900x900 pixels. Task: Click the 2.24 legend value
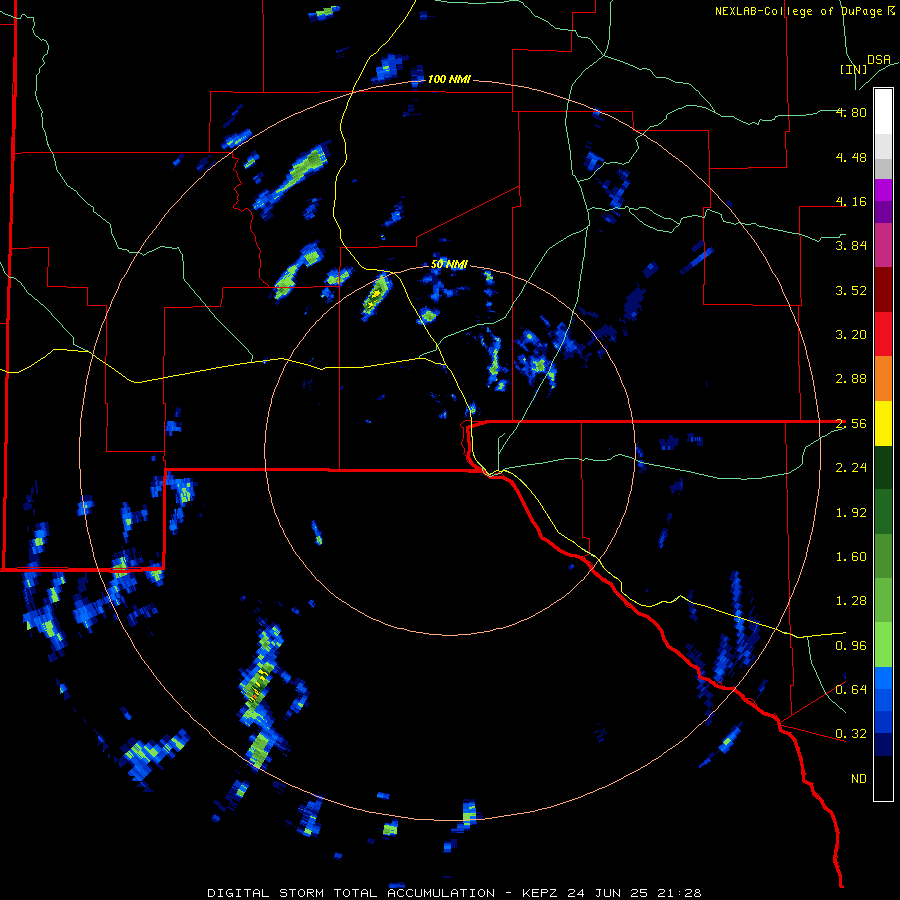click(x=851, y=468)
